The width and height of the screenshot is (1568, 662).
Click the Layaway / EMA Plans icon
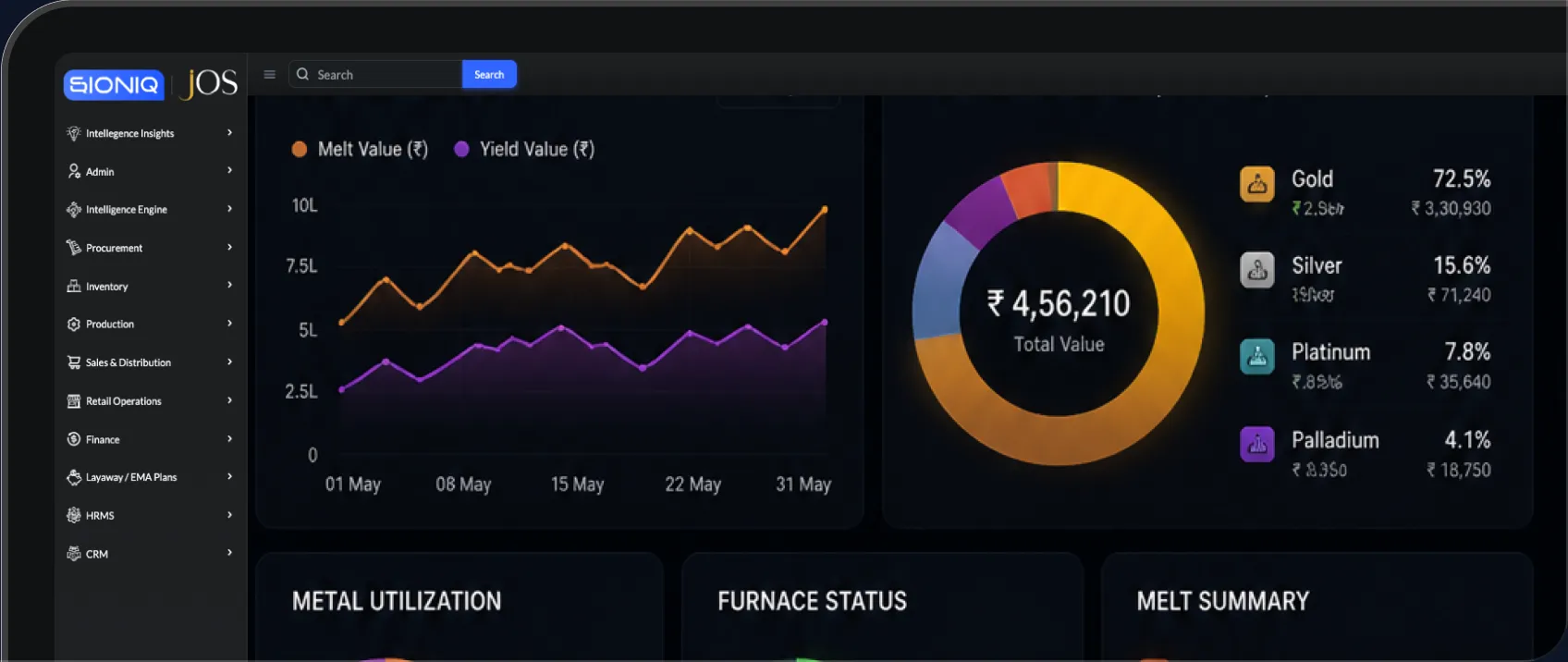coord(74,477)
